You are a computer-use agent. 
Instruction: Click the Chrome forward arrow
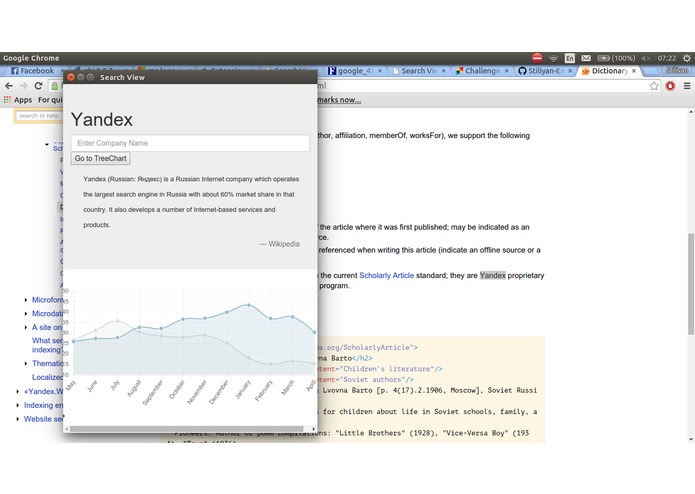[x=23, y=86]
